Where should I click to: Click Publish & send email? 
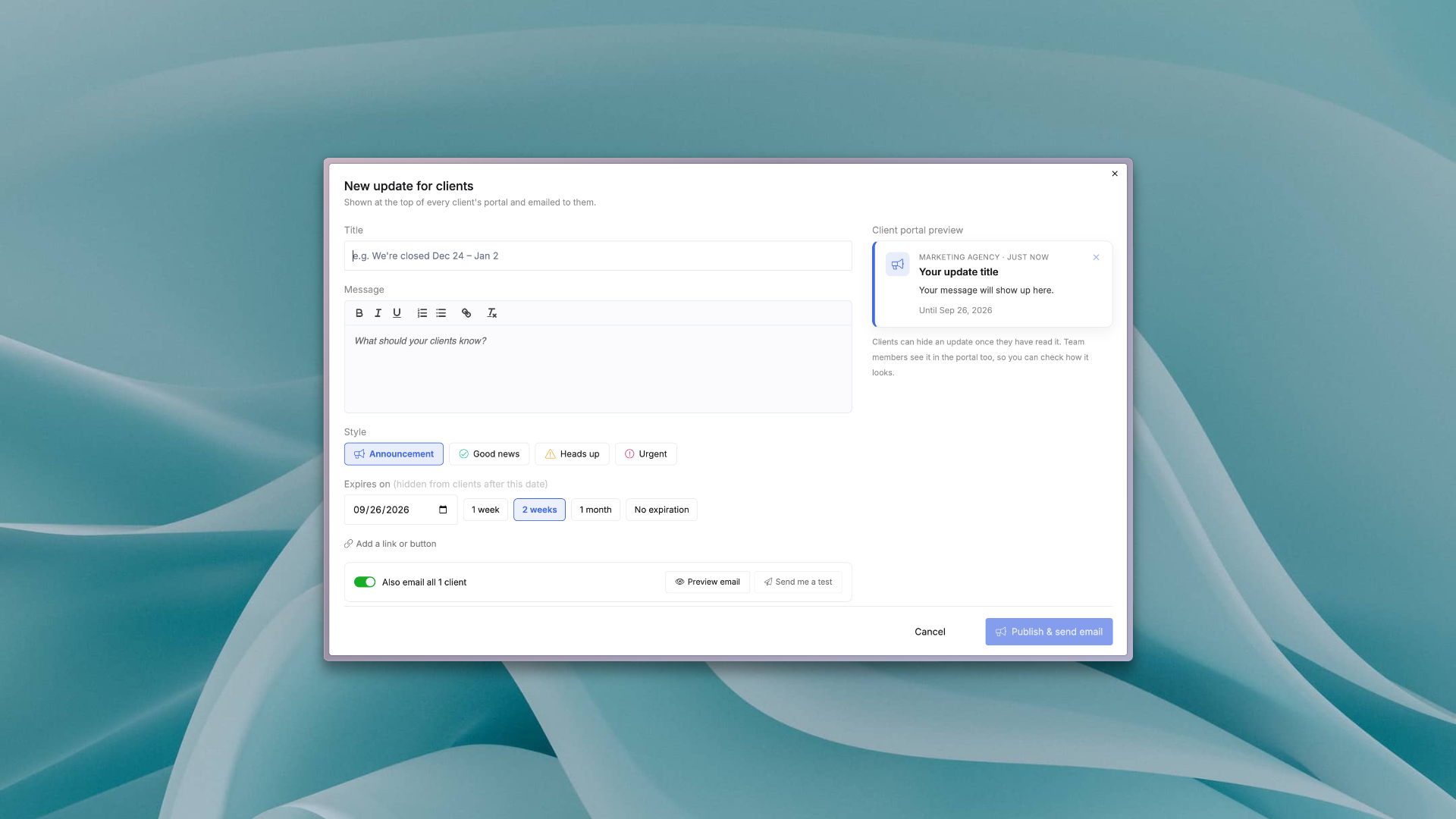[1049, 632]
